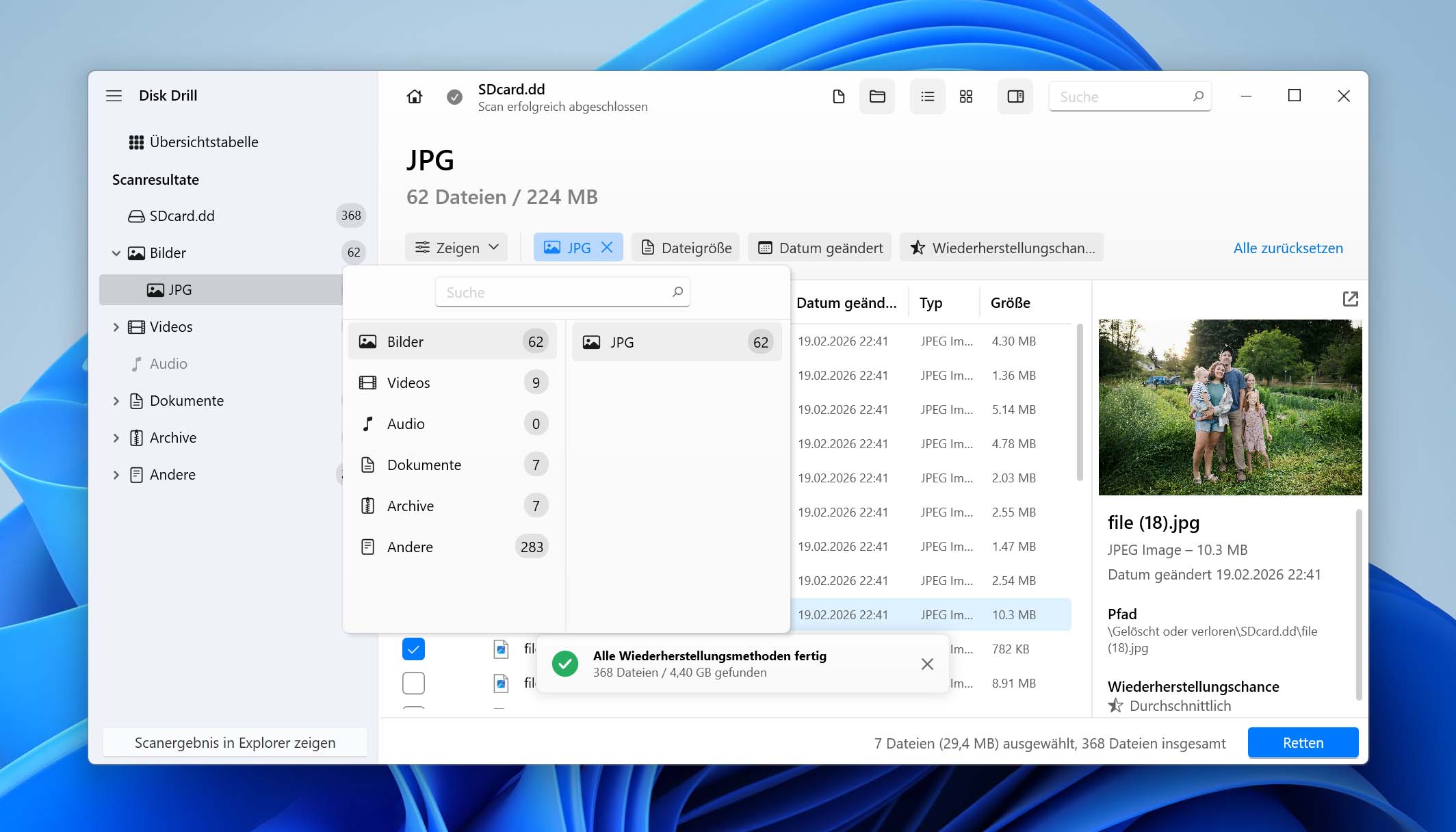Expand the Andere tree node
The height and width of the screenshot is (832, 1456).
pyautogui.click(x=116, y=475)
